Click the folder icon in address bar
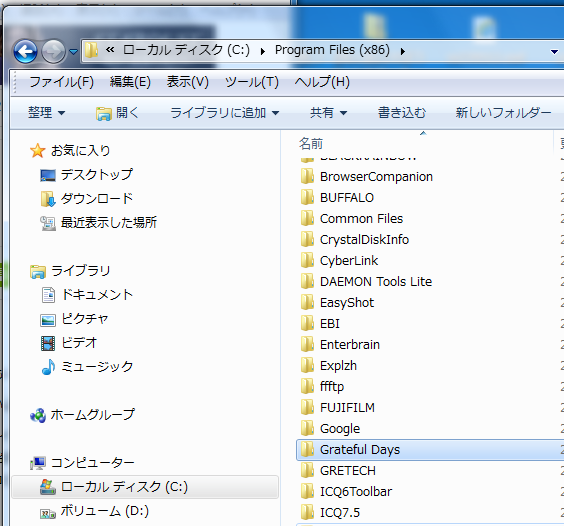564x526 pixels. (x=91, y=50)
